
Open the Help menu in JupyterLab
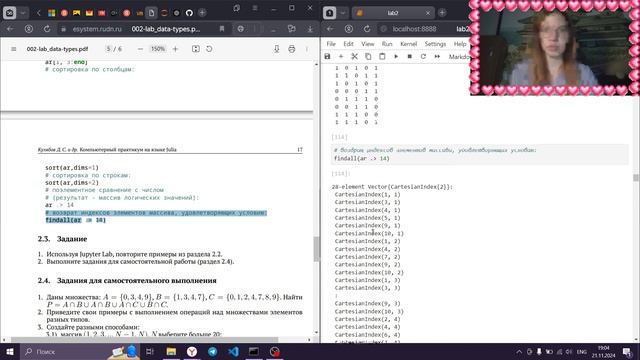[x=460, y=44]
